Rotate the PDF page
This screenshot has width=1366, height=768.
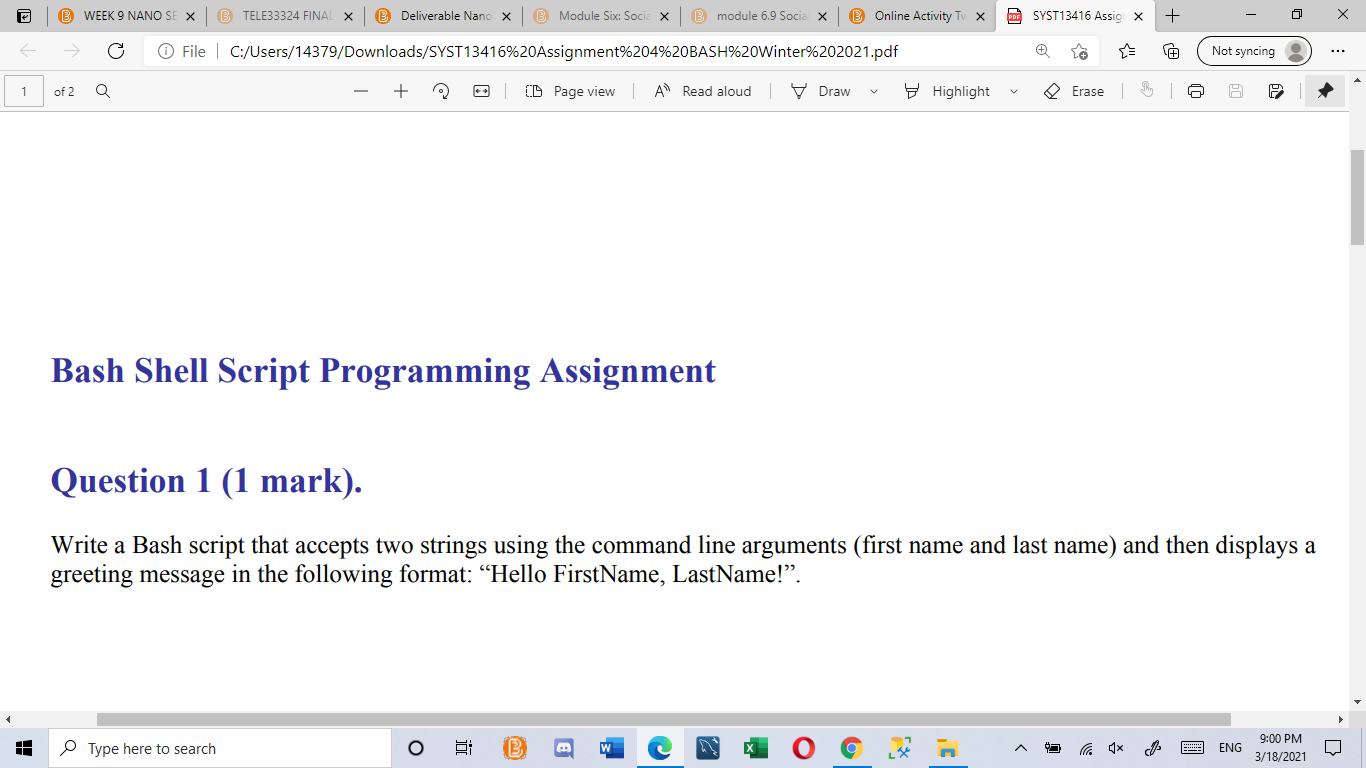click(x=440, y=91)
